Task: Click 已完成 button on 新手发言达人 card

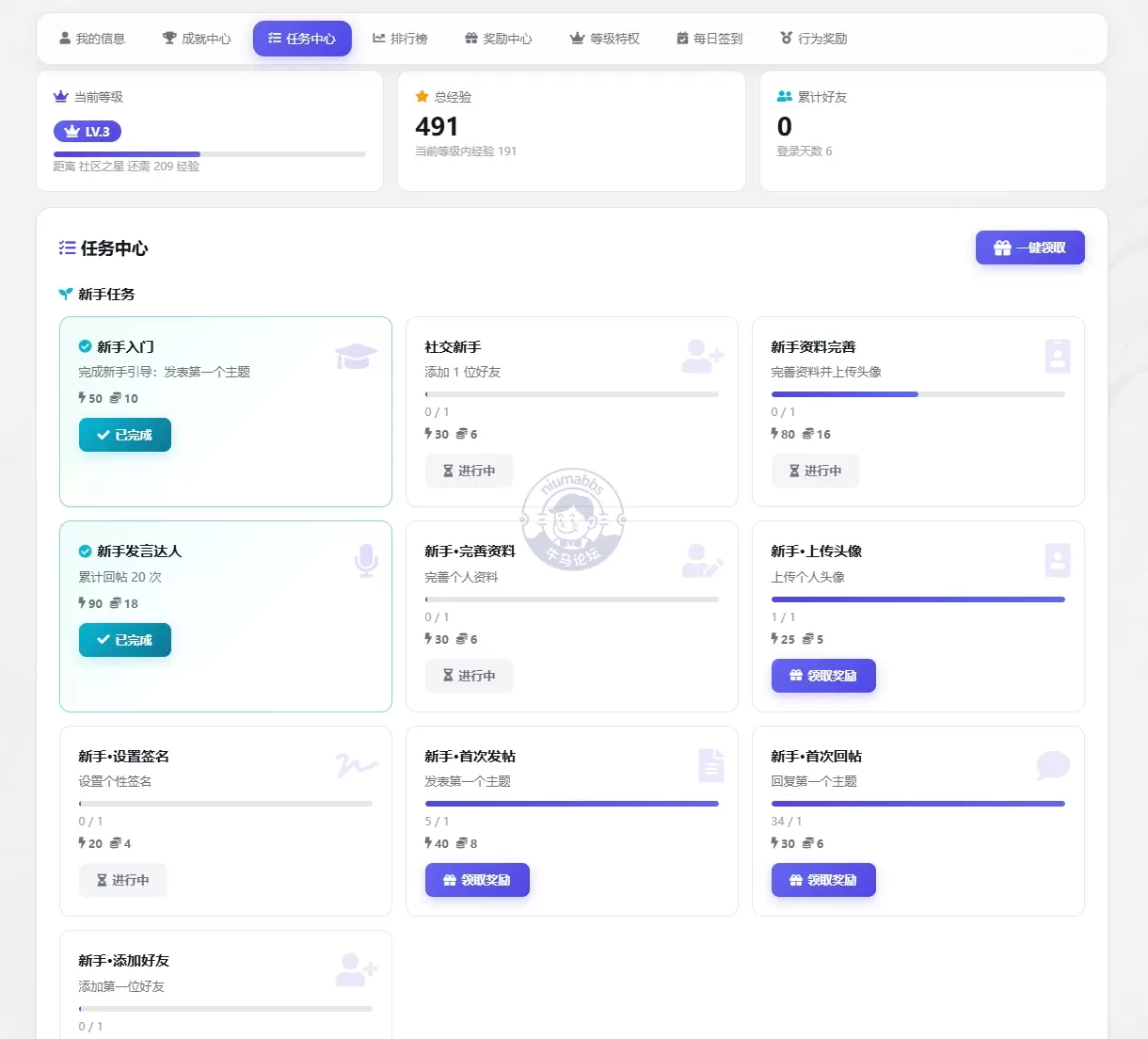Action: point(125,640)
